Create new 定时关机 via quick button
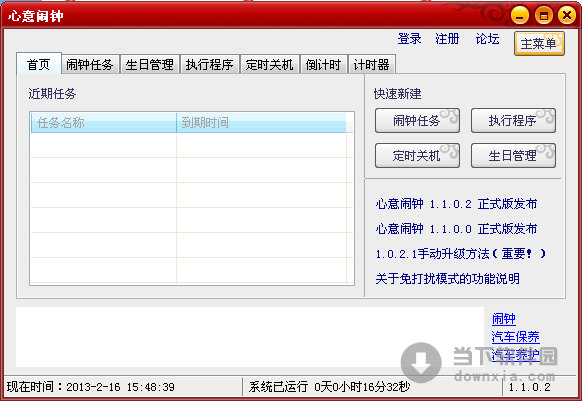 pos(417,156)
